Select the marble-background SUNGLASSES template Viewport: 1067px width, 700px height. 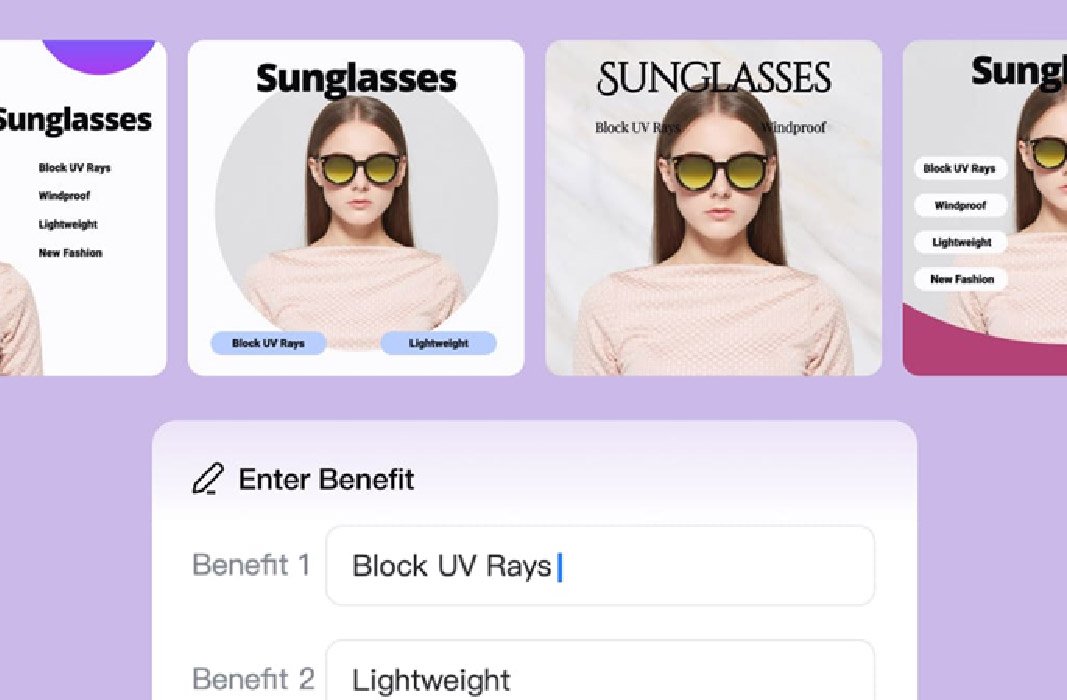(x=713, y=207)
